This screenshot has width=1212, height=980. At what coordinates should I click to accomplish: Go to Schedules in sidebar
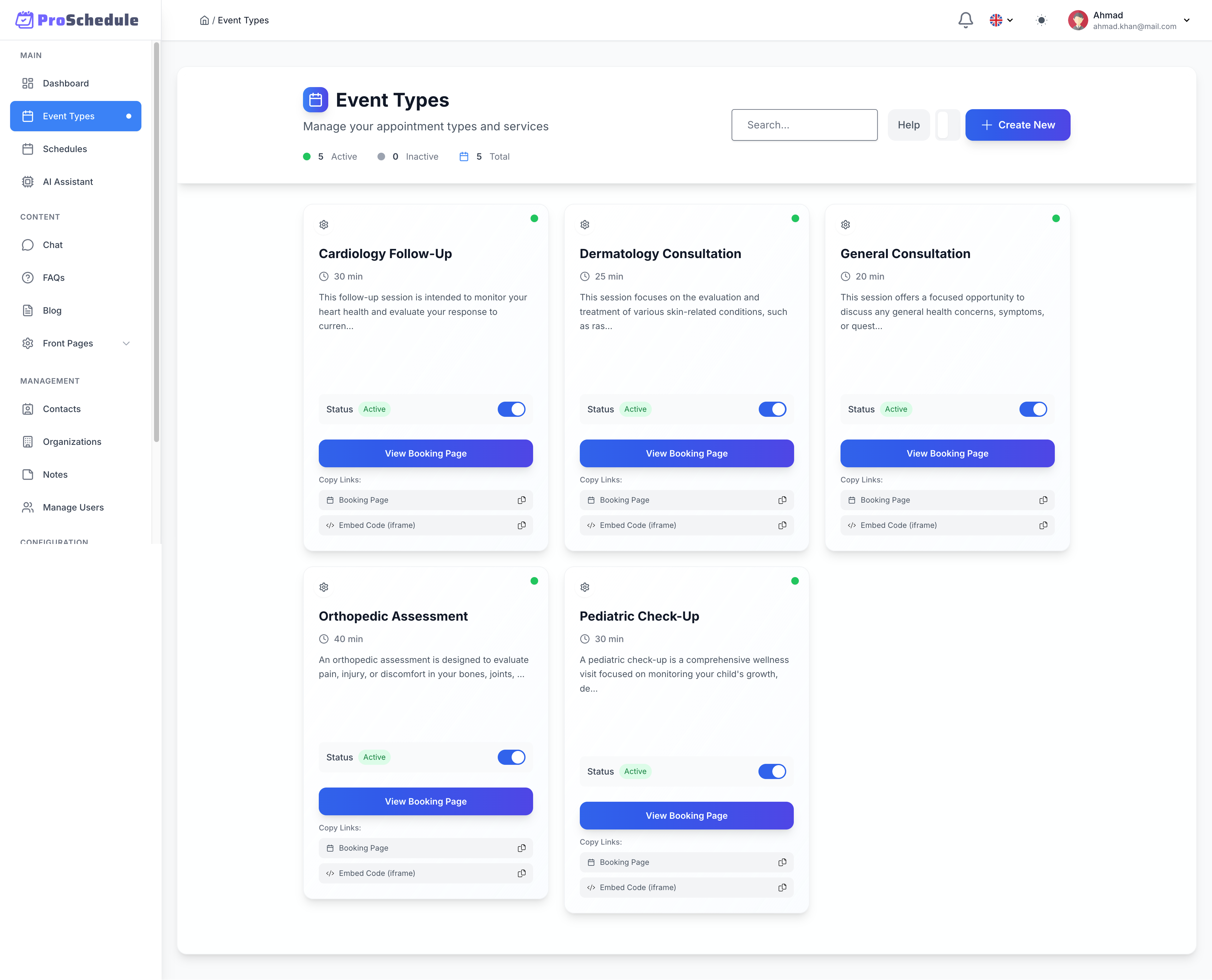(64, 149)
